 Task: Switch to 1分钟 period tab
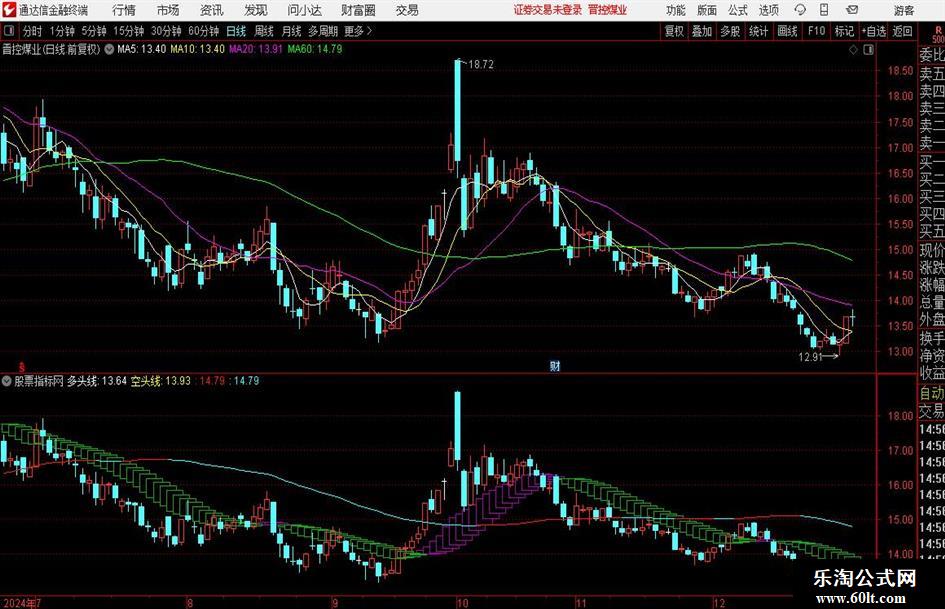tap(62, 31)
